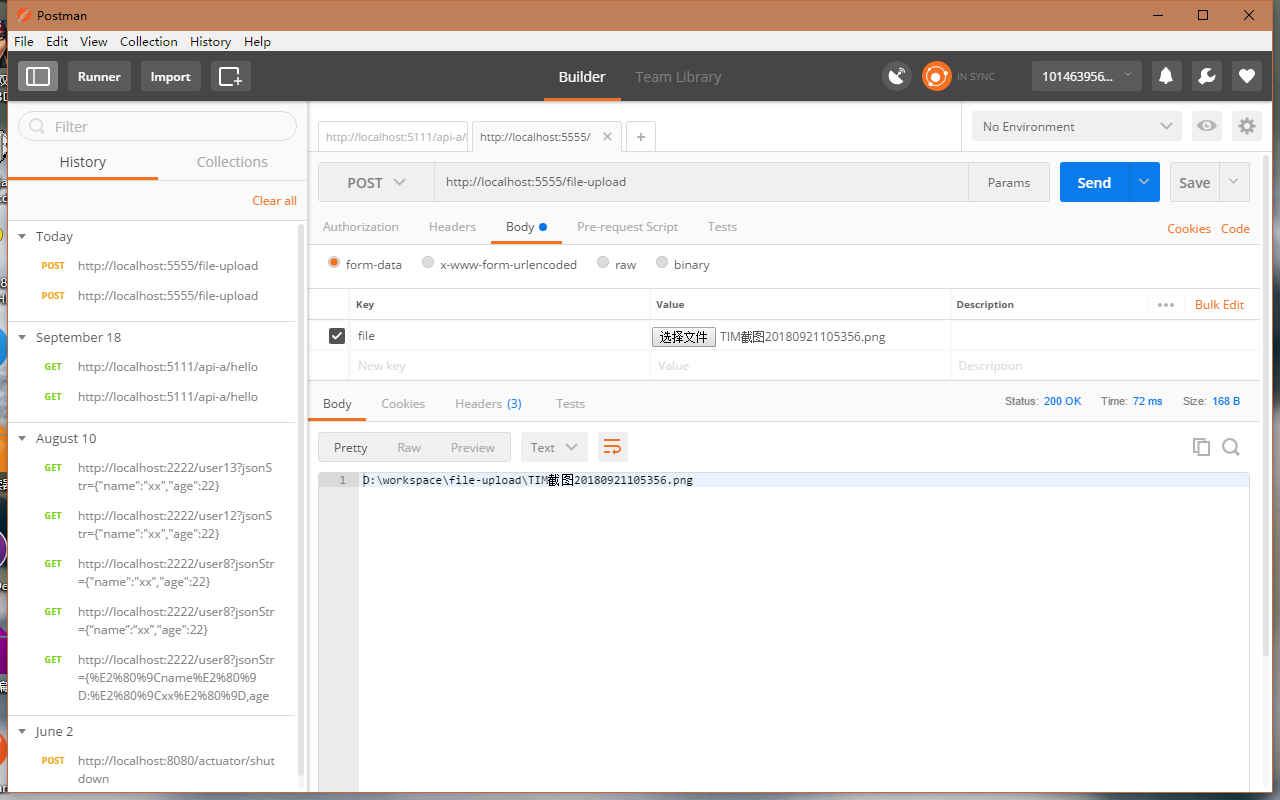
Task: Select the form-data radio button
Action: 334,262
